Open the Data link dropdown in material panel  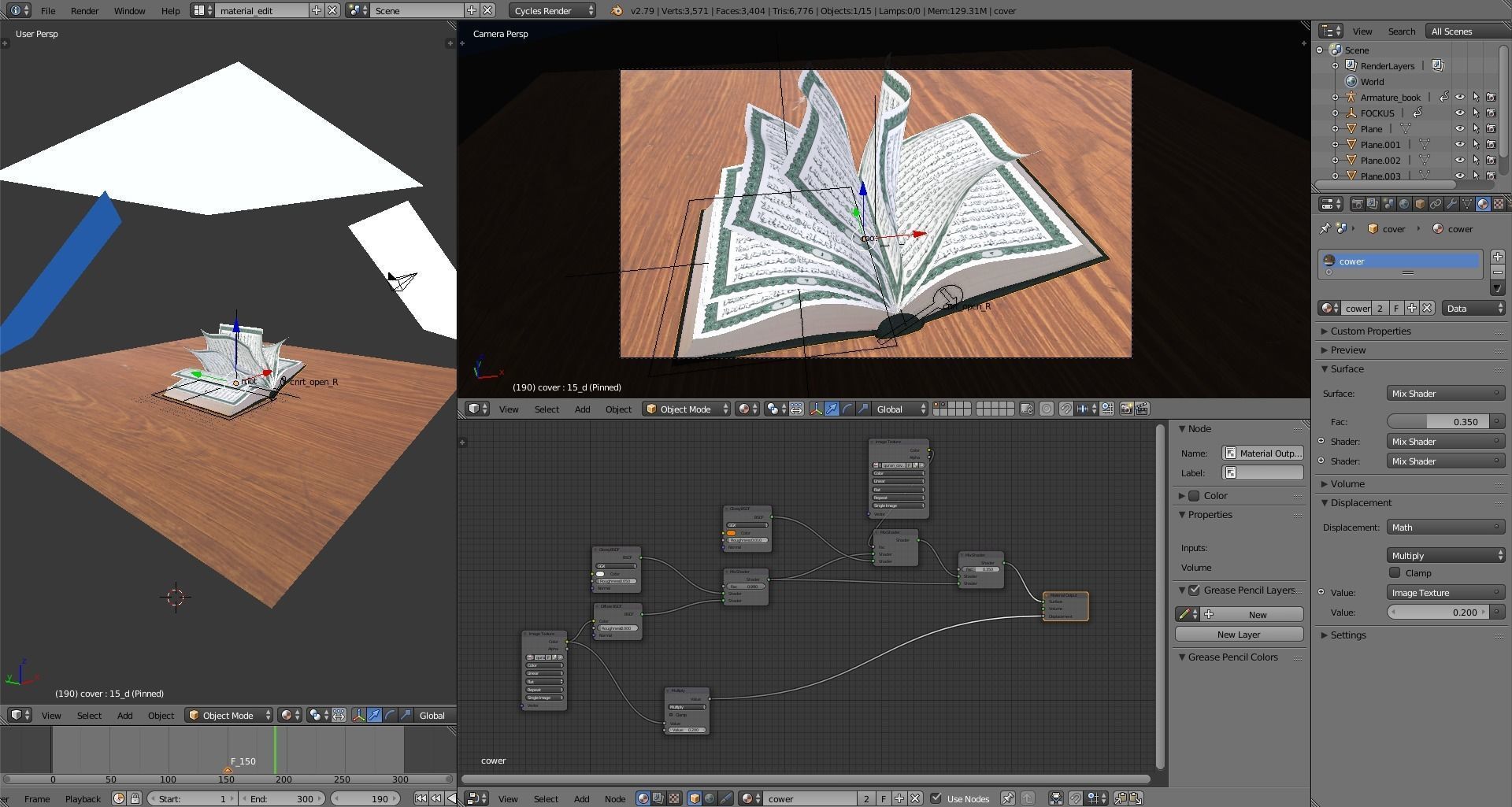coord(1474,308)
